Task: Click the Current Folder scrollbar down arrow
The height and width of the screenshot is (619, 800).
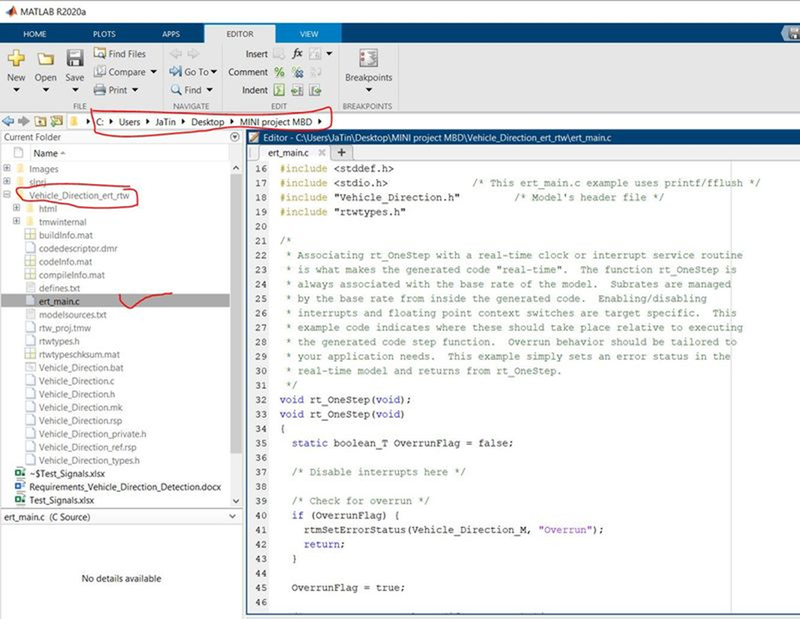Action: [x=236, y=501]
